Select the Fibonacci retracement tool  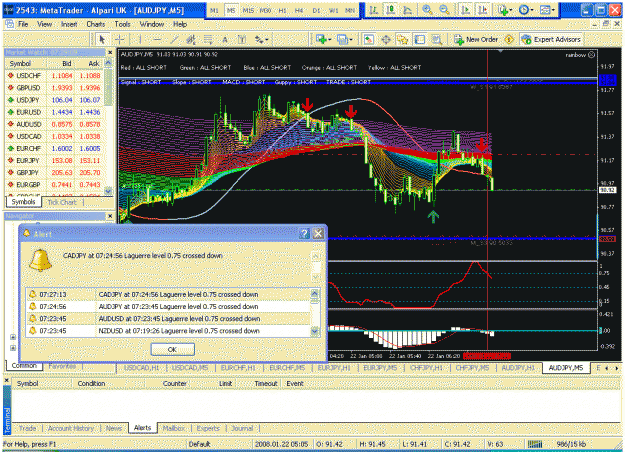click(x=208, y=39)
